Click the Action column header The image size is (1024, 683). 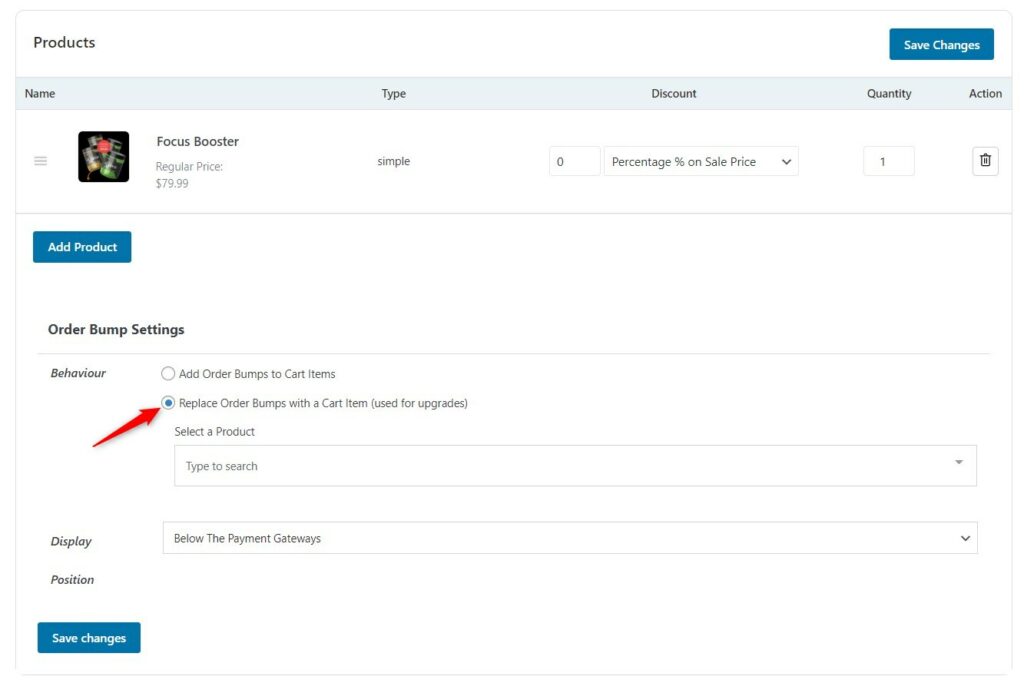tap(985, 93)
